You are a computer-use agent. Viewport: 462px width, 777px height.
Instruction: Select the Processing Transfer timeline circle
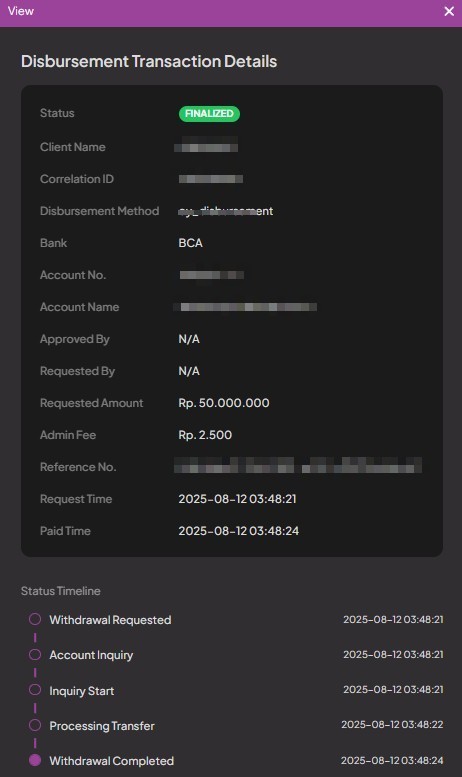click(x=35, y=725)
